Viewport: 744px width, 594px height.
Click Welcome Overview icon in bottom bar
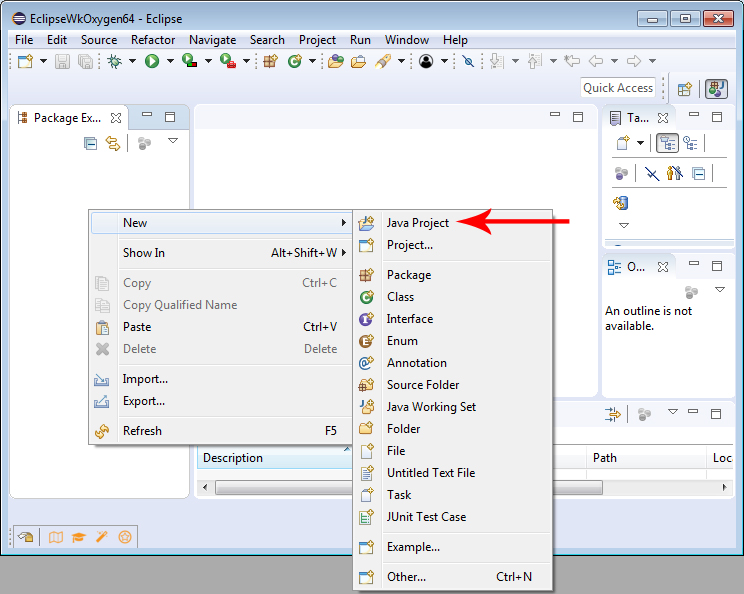tap(56, 537)
